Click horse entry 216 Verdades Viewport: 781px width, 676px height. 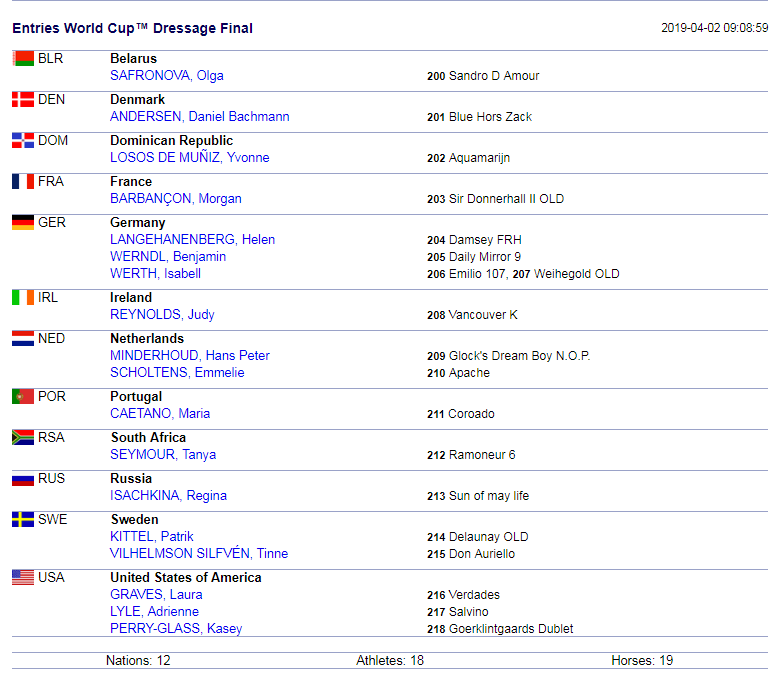(x=463, y=595)
